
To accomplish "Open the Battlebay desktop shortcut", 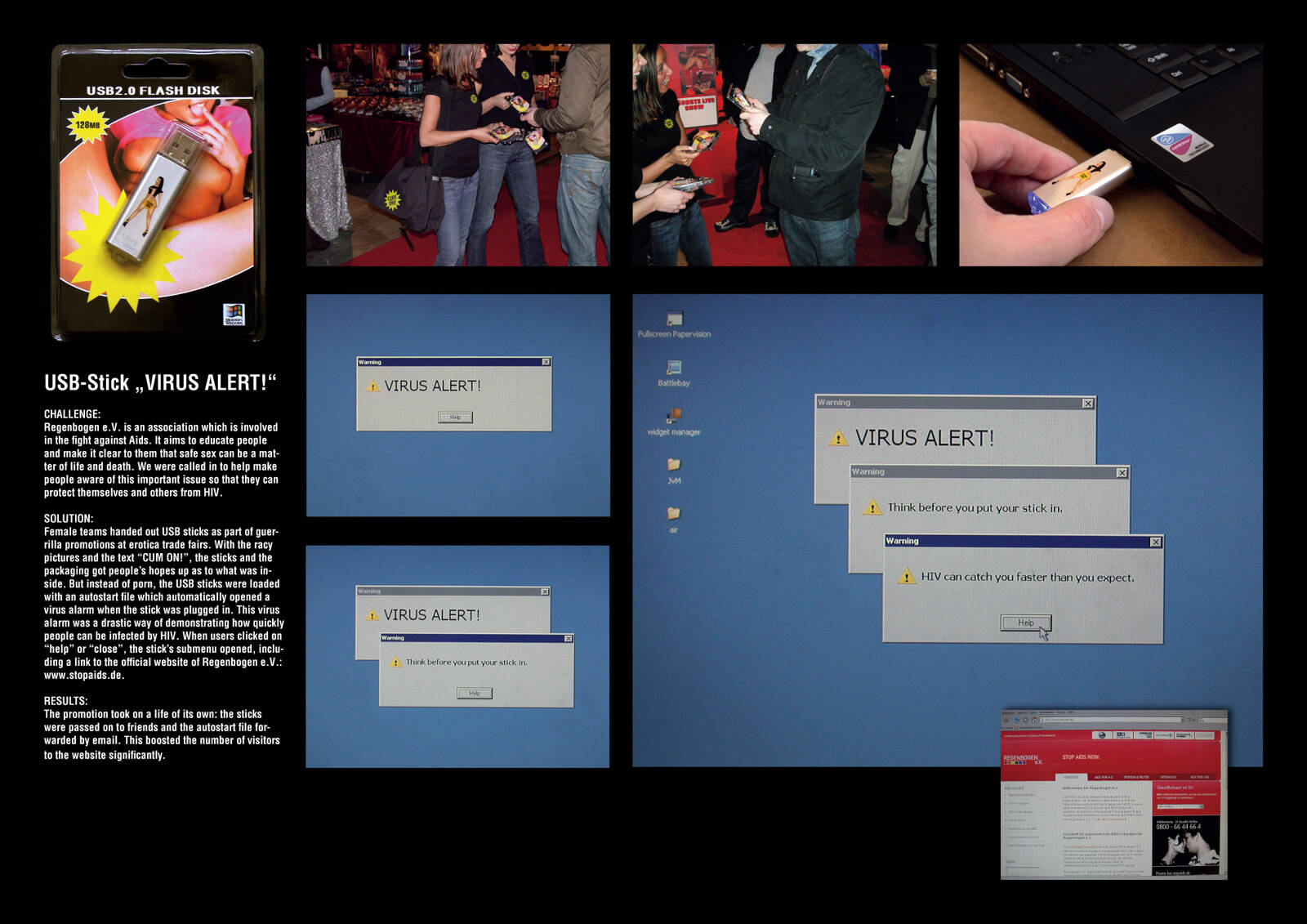I will pos(674,368).
